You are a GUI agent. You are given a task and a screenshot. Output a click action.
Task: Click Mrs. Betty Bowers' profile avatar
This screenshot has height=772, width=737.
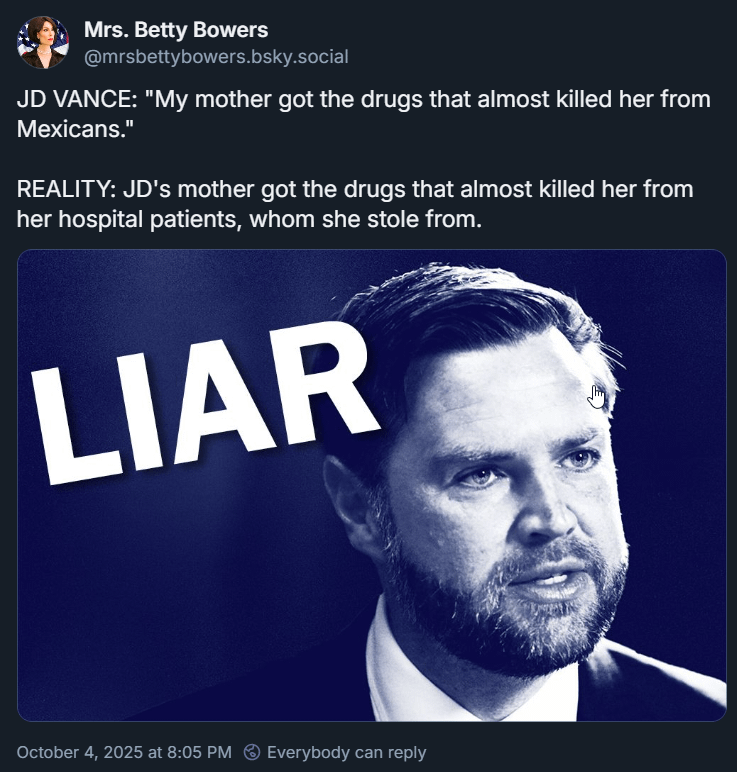[43, 43]
